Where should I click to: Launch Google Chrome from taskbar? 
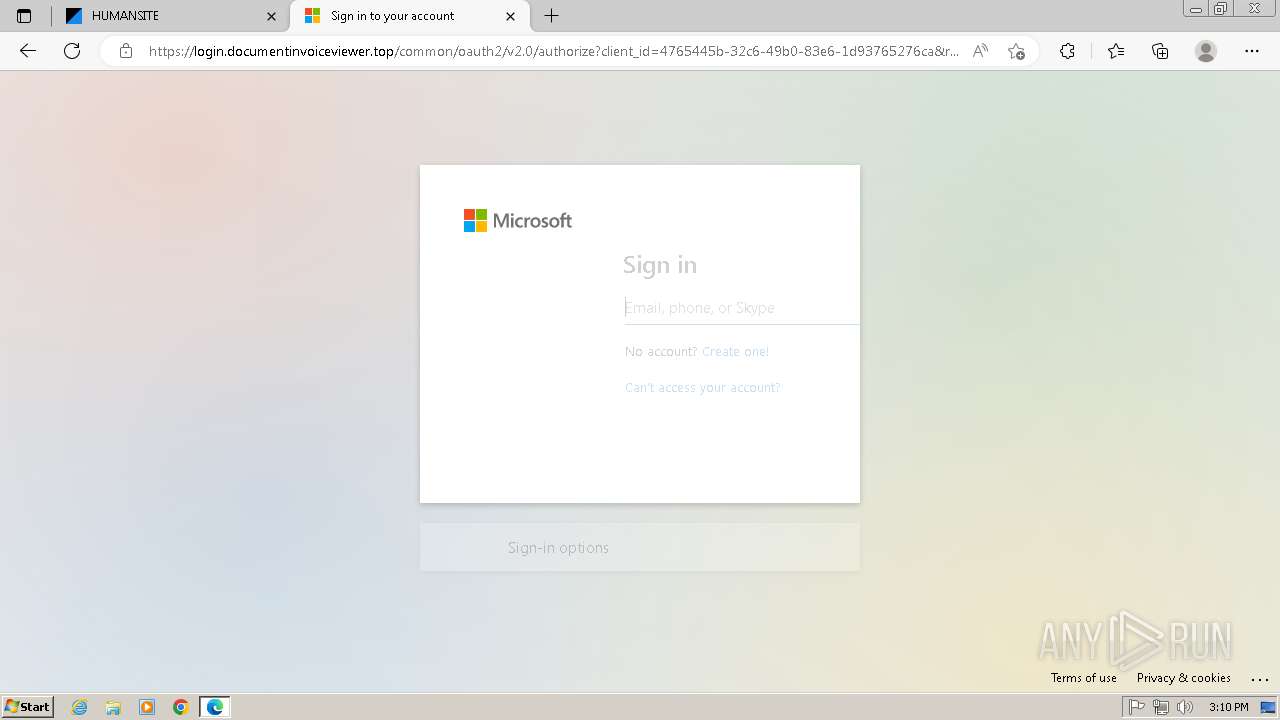[x=181, y=707]
